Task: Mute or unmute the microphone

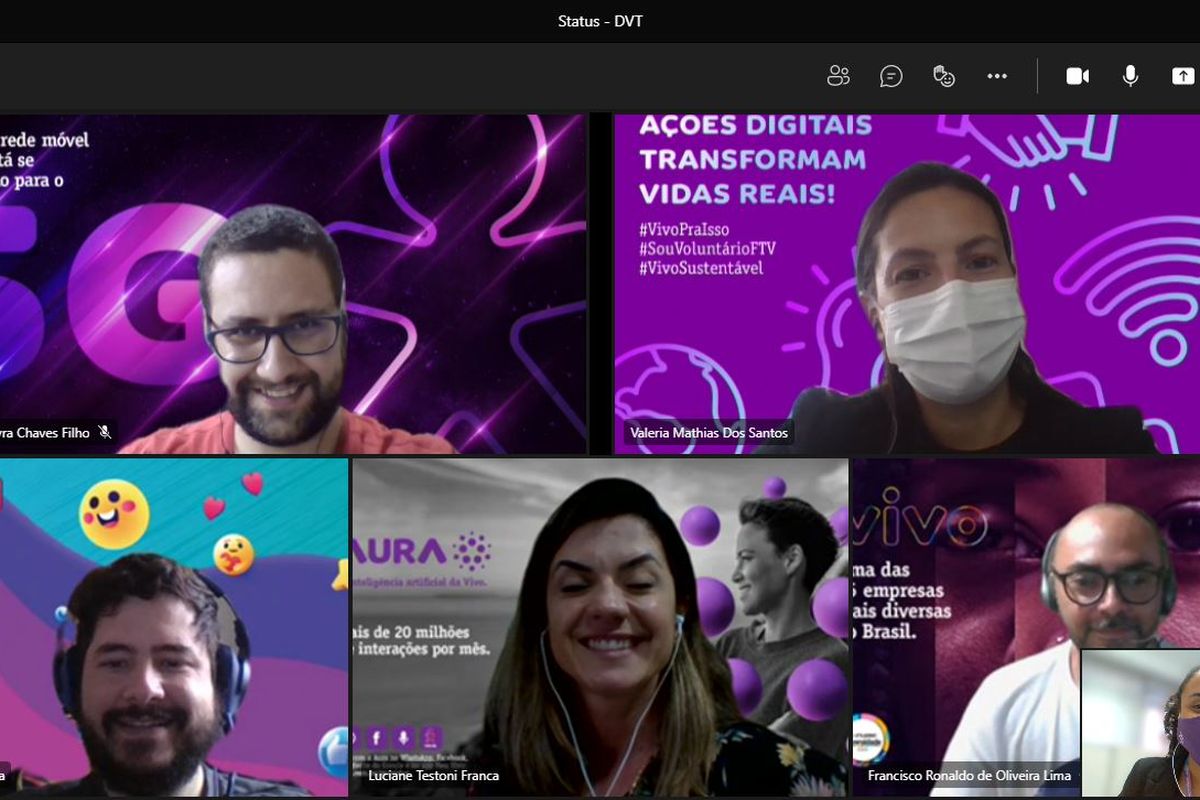Action: coord(1130,76)
